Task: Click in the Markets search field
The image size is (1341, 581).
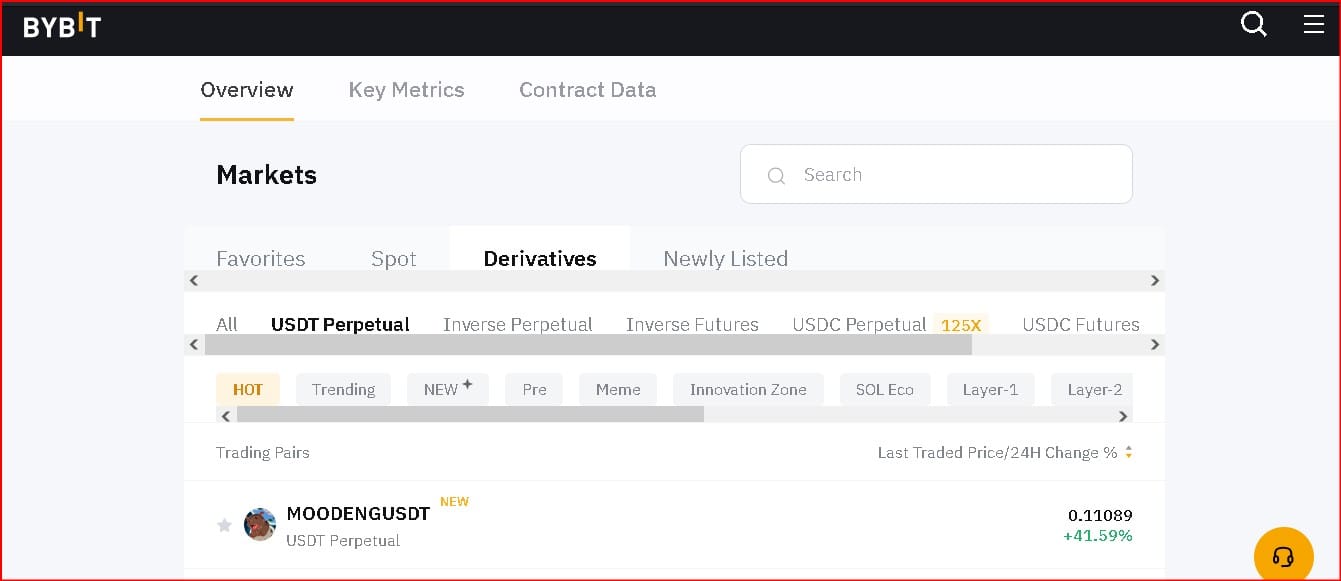Action: [x=936, y=175]
